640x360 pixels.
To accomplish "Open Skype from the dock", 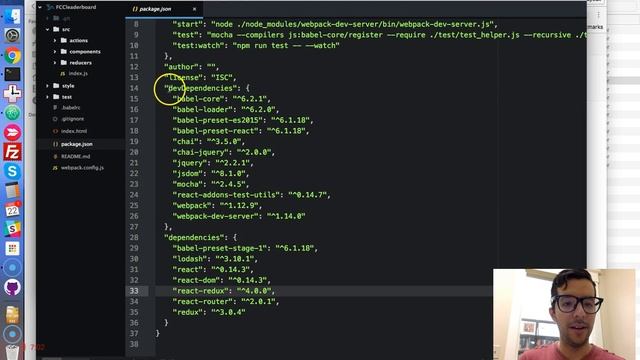I will (x=12, y=171).
